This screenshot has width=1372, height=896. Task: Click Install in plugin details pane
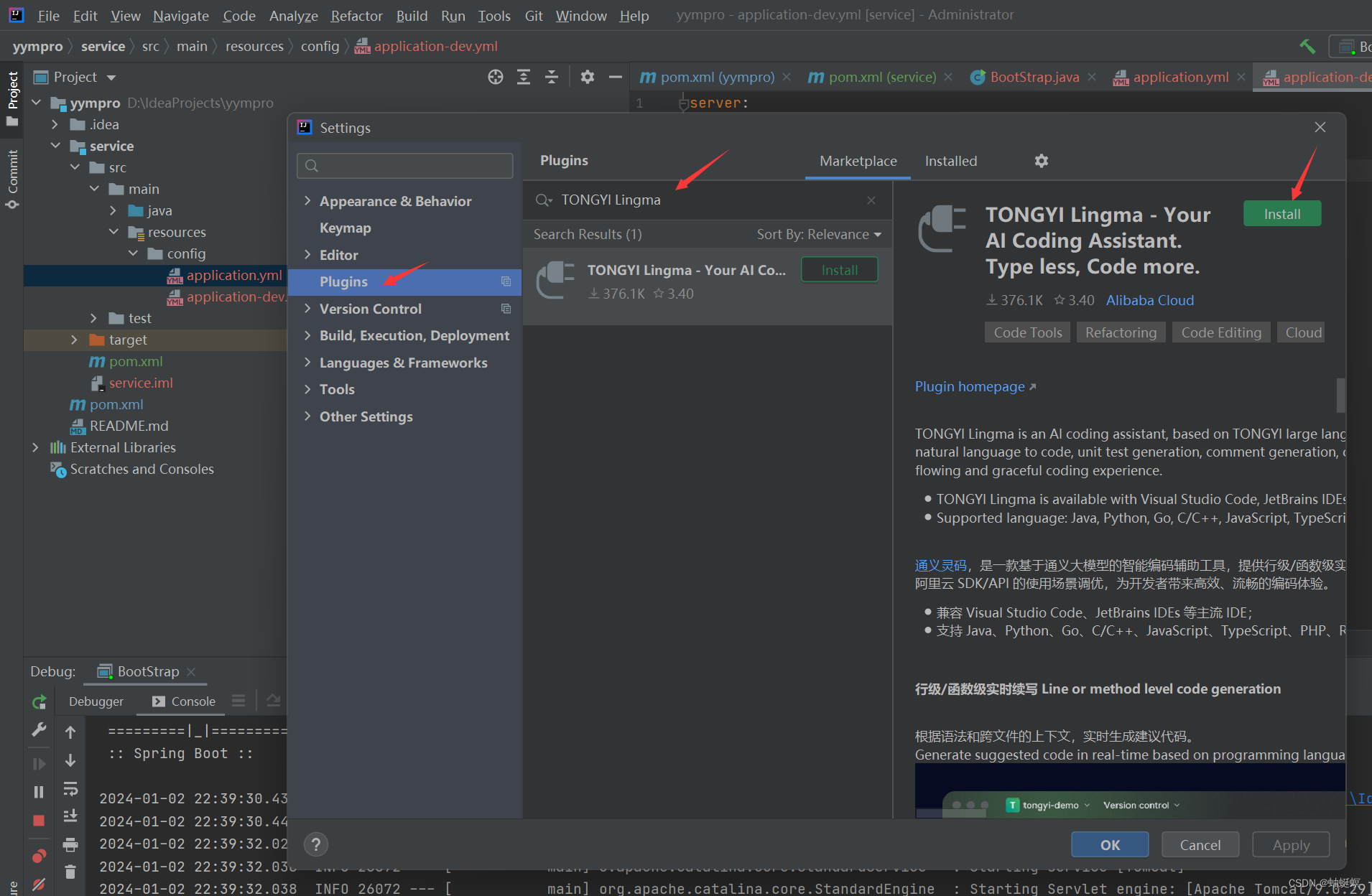pos(1281,214)
